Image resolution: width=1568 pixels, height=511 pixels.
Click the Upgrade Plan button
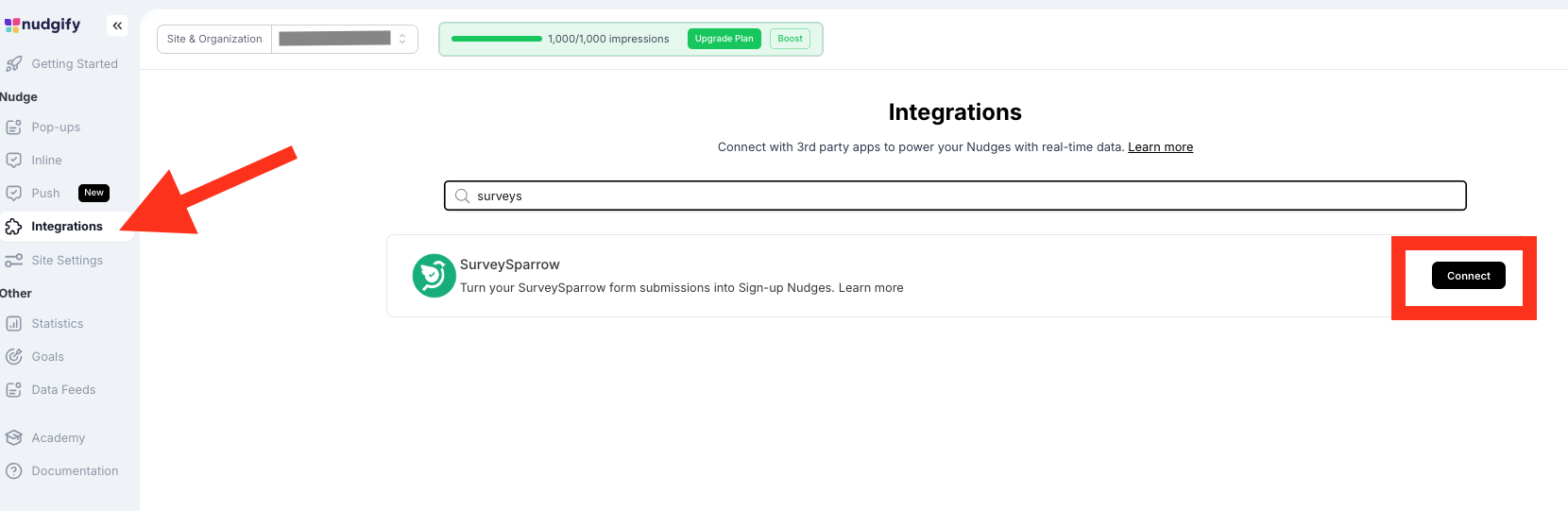724,39
